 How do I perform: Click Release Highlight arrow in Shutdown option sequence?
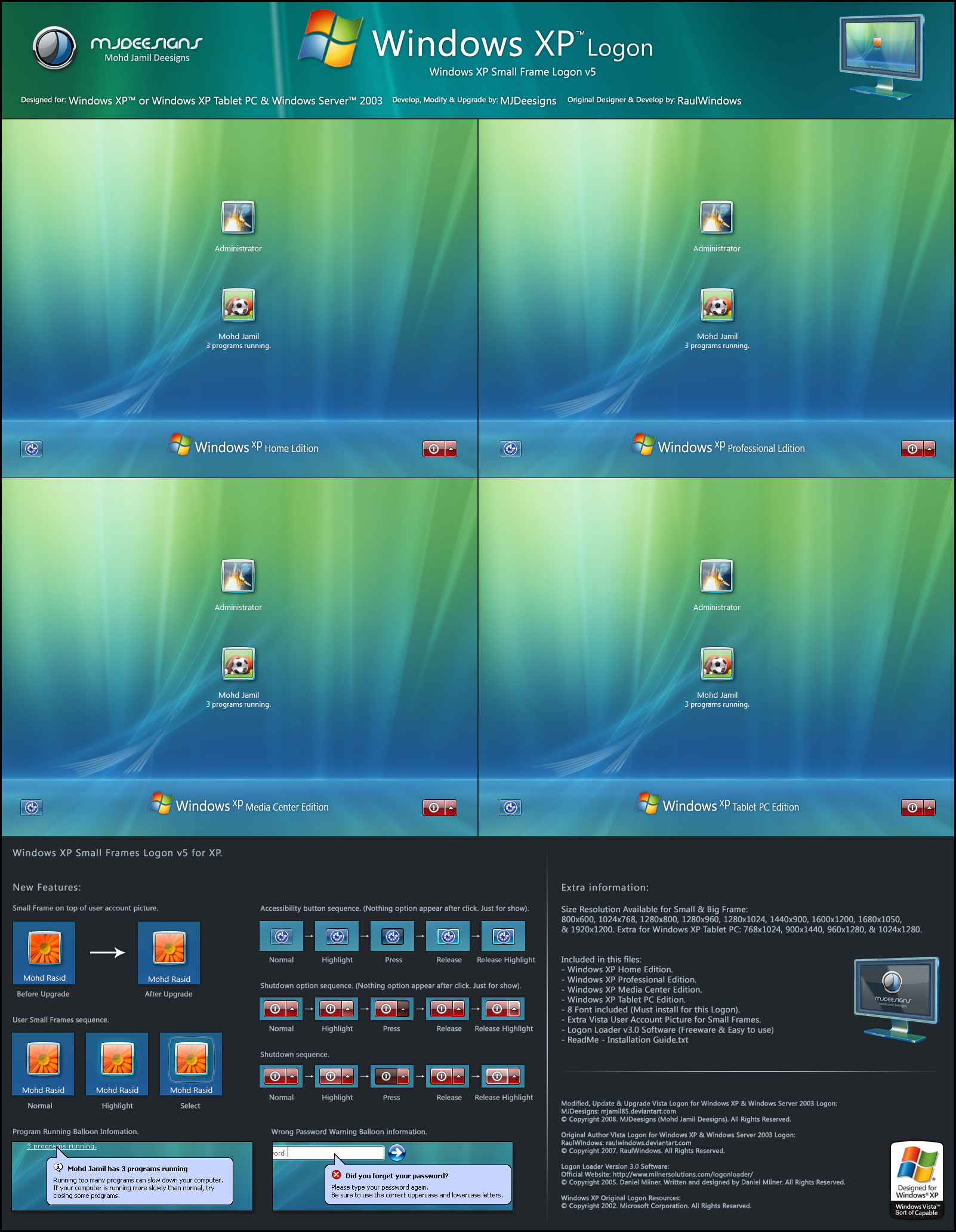click(514, 1009)
